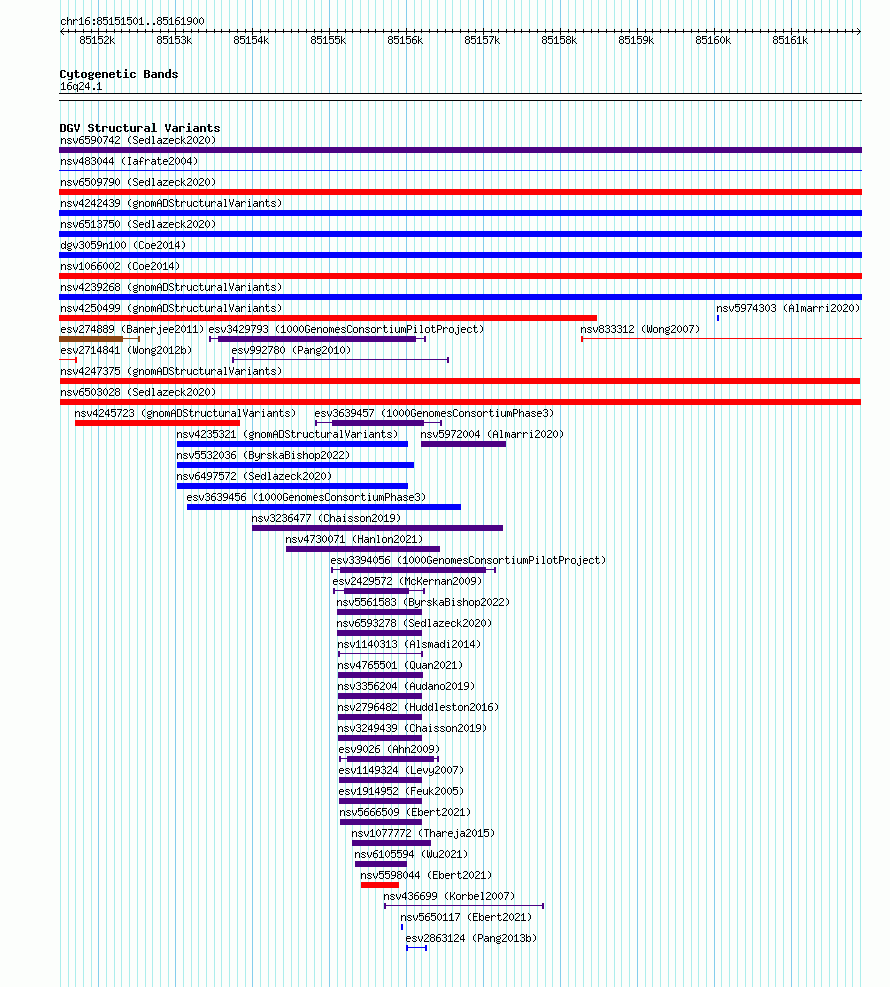Screen dimensions: 890x987
Task: Open esv2863124 (Pang2013b) label
Action: coord(471,938)
